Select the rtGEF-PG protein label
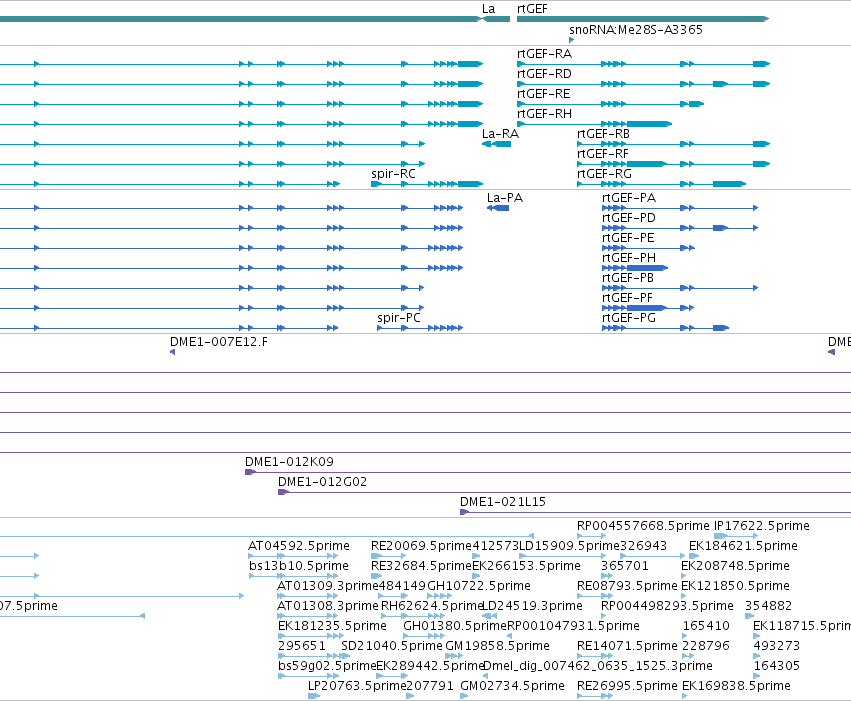851x701 pixels. [629, 318]
